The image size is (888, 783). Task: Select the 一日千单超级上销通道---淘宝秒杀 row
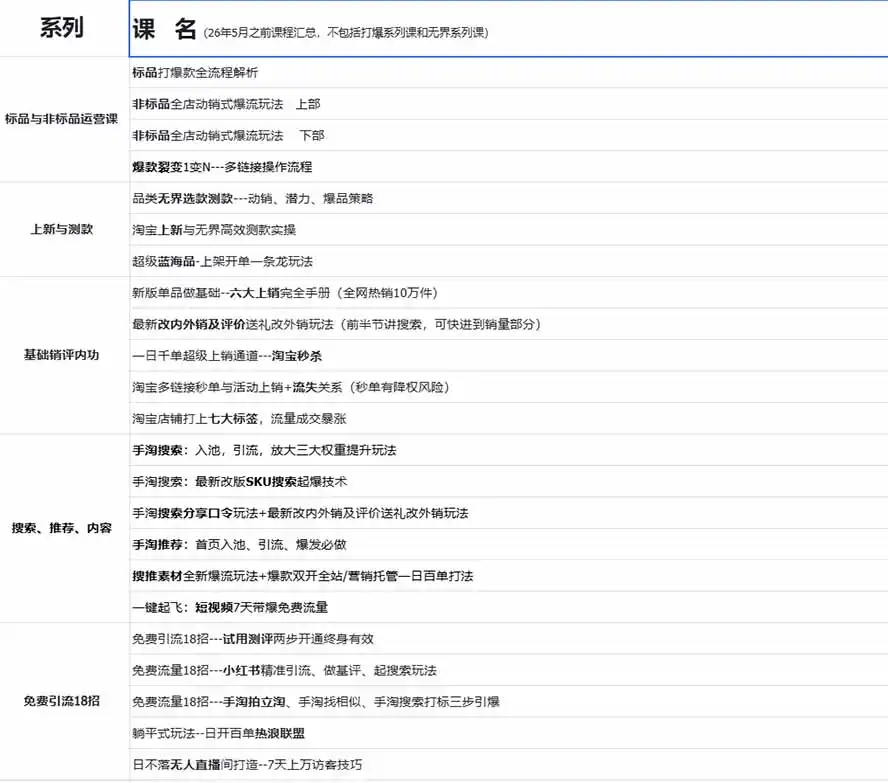click(x=509, y=356)
